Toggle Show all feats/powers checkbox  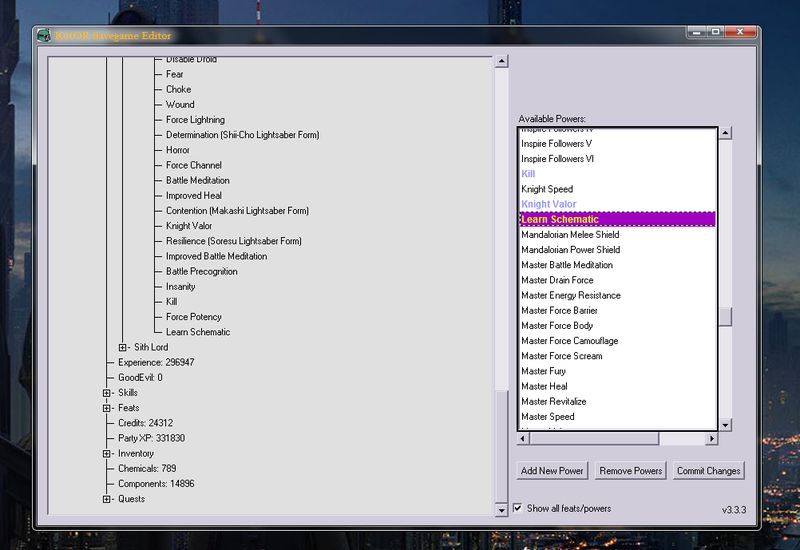[x=517, y=508]
